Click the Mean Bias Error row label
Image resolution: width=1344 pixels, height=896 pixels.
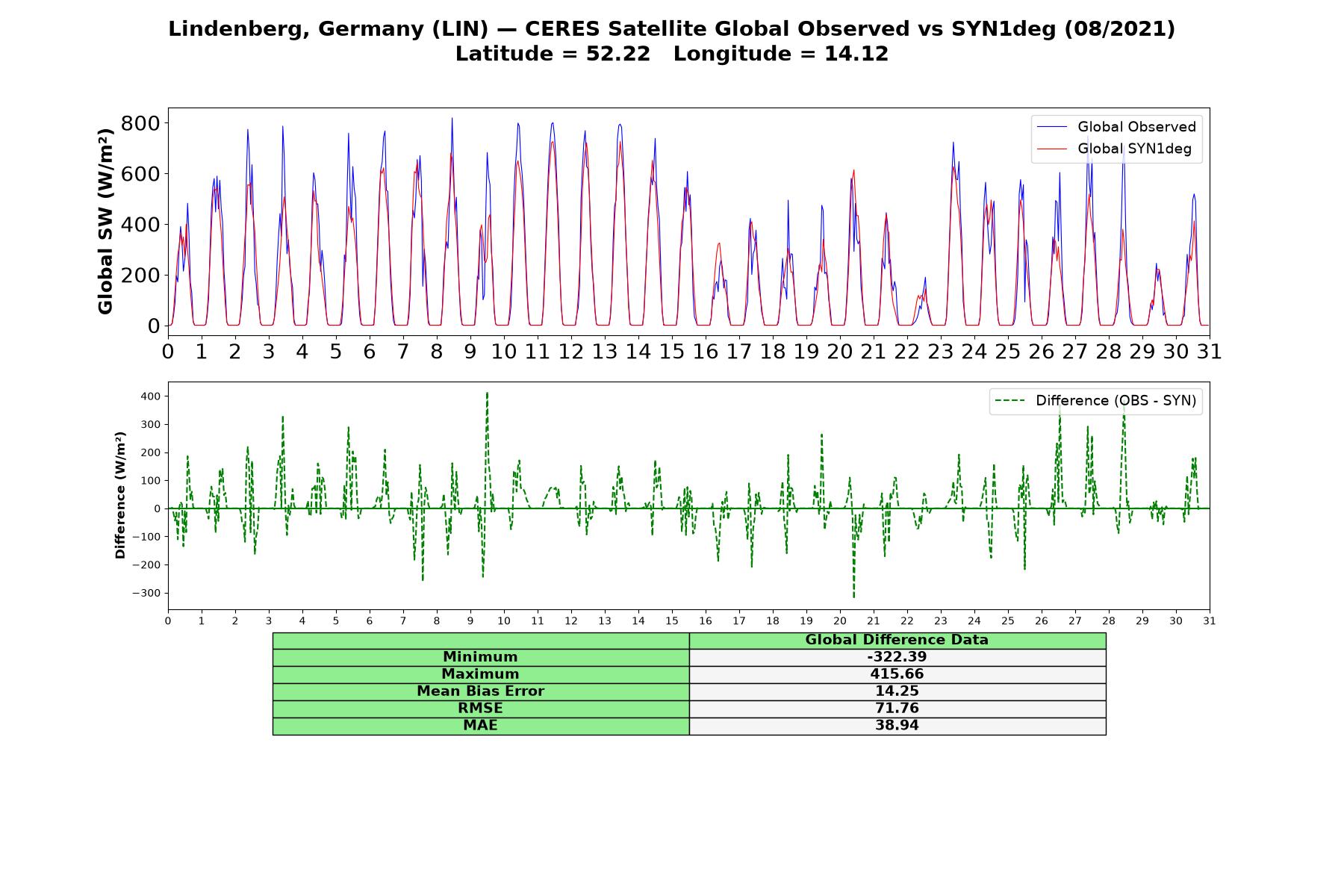click(481, 691)
